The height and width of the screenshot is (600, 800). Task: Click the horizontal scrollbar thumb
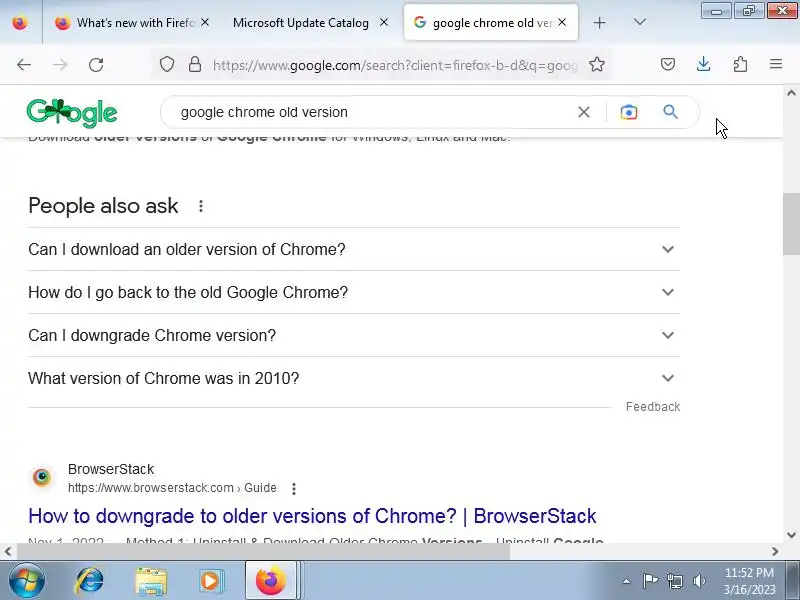(263, 552)
